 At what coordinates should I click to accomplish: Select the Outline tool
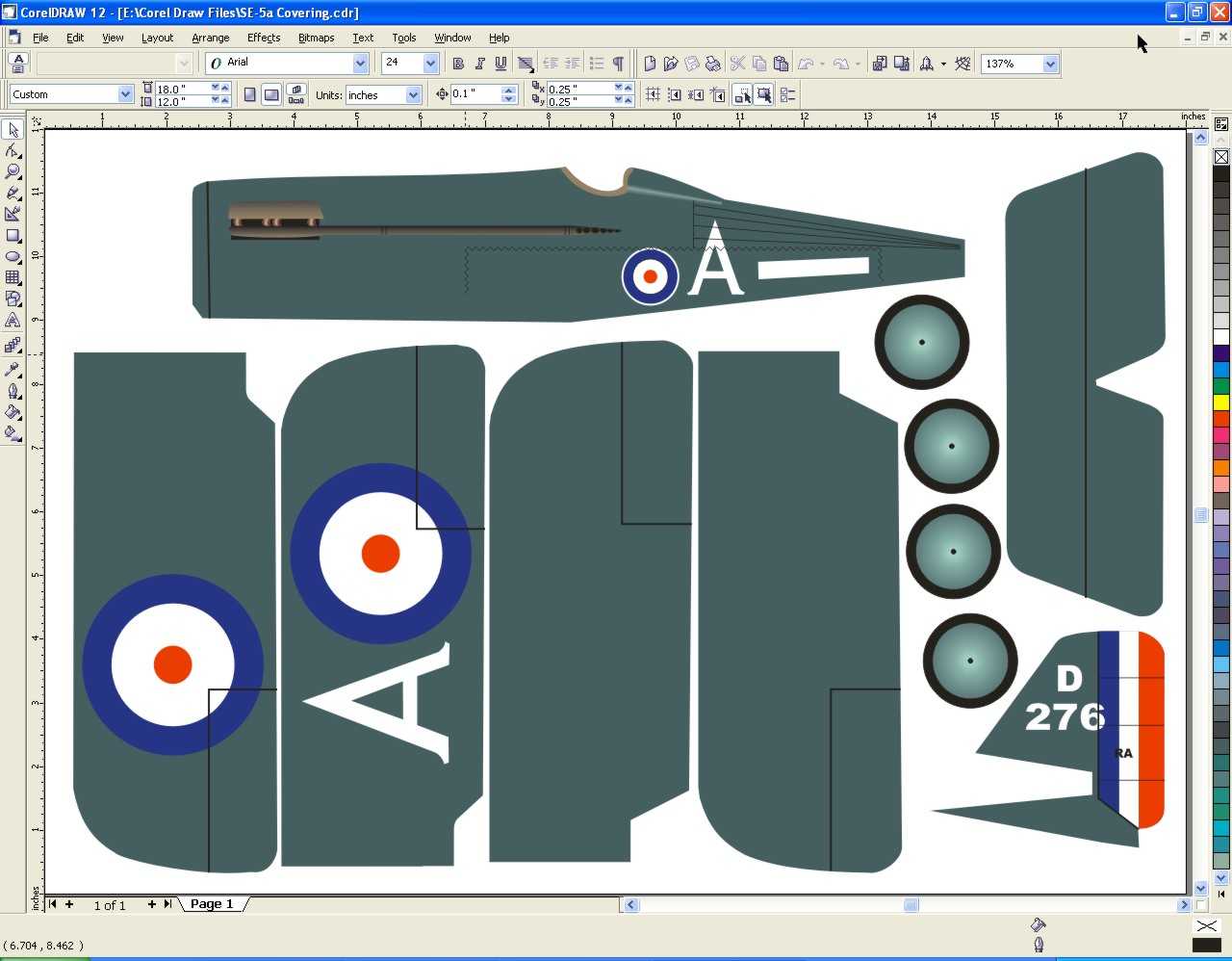tap(13, 390)
